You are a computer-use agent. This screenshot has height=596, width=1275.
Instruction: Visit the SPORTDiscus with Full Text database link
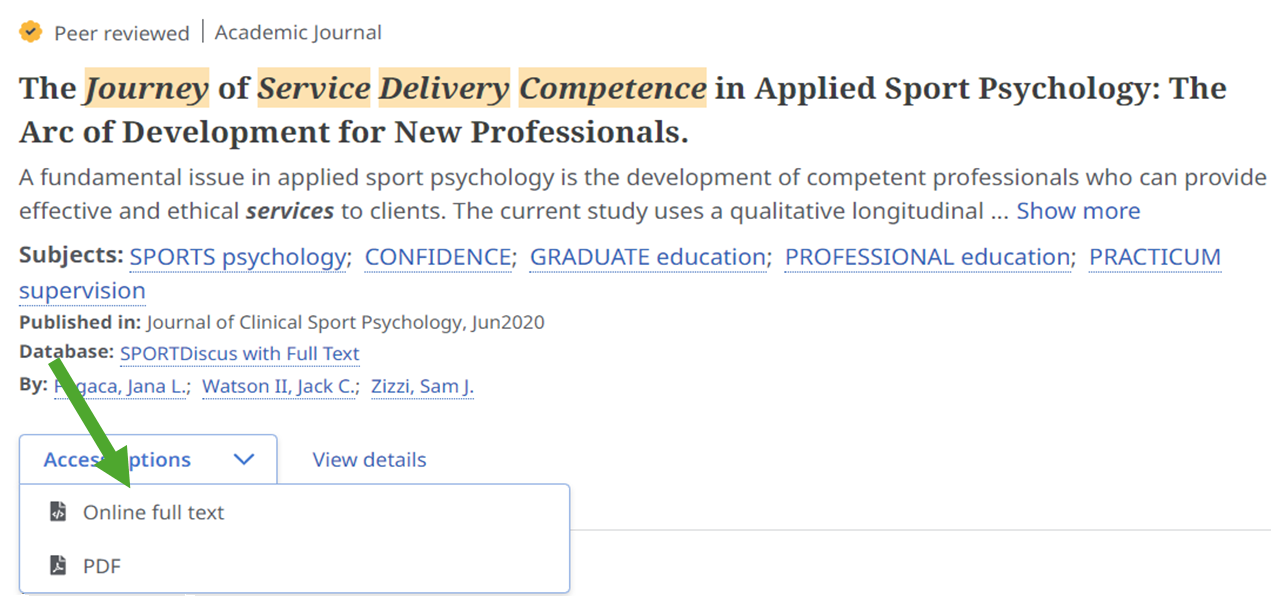tap(240, 353)
